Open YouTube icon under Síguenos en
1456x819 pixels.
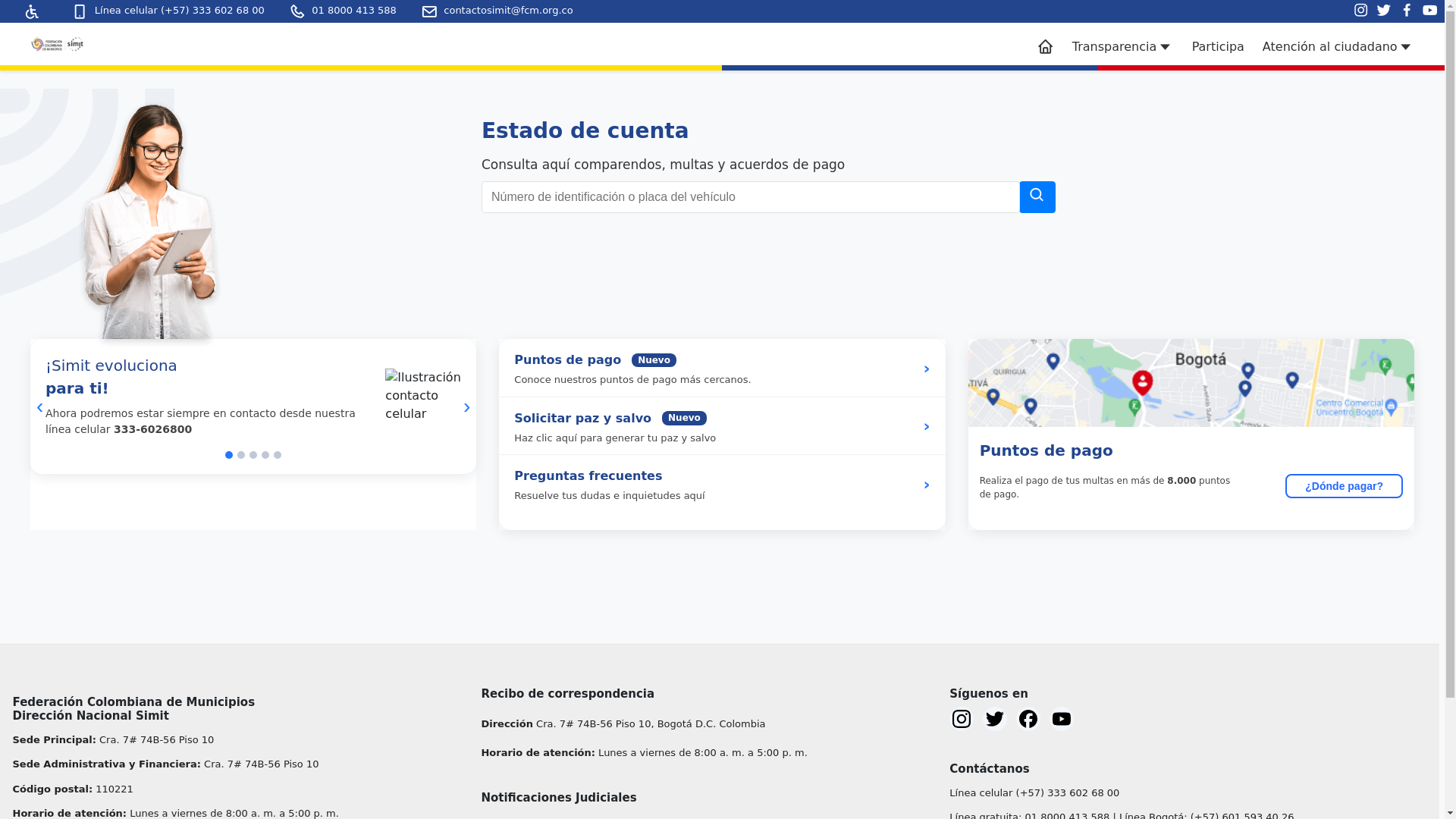click(1062, 719)
